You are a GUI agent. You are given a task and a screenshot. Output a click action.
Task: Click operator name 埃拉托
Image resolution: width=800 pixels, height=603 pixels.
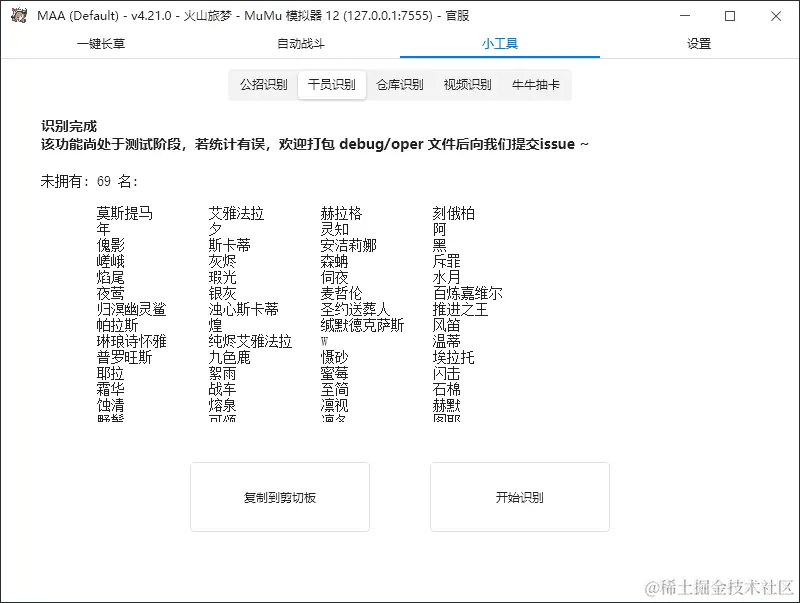454,357
